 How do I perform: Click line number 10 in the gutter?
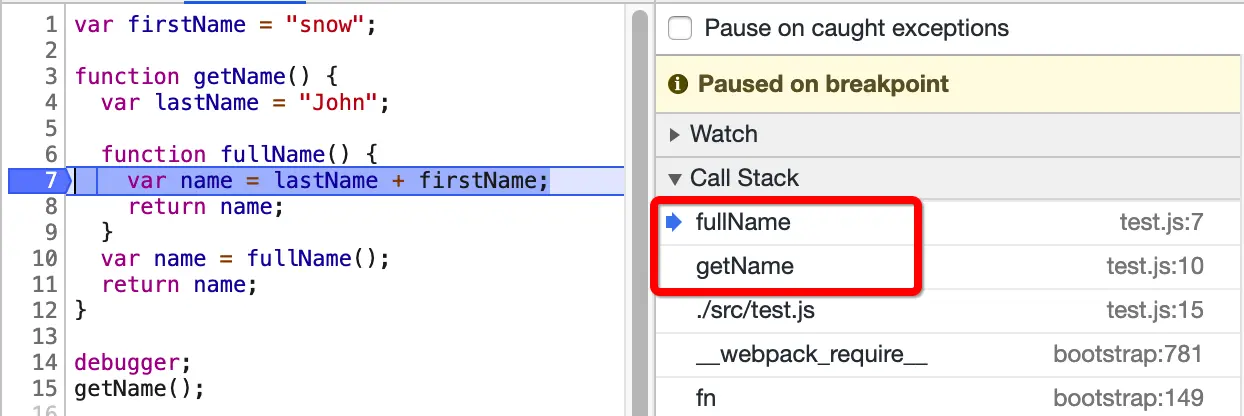46,259
